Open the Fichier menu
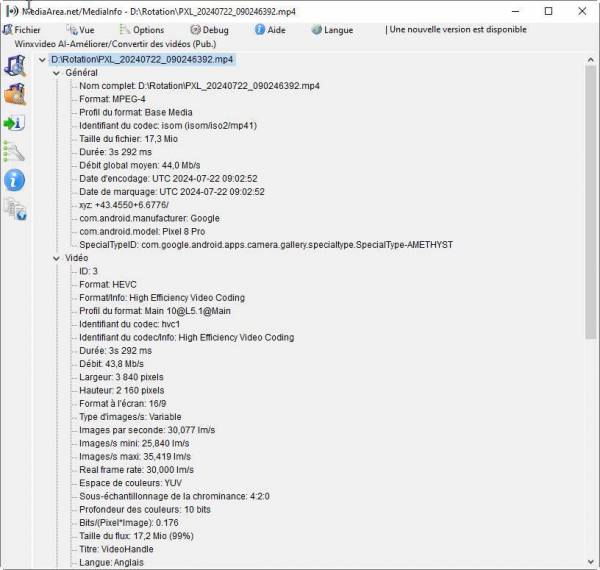600x570 pixels. point(22,30)
